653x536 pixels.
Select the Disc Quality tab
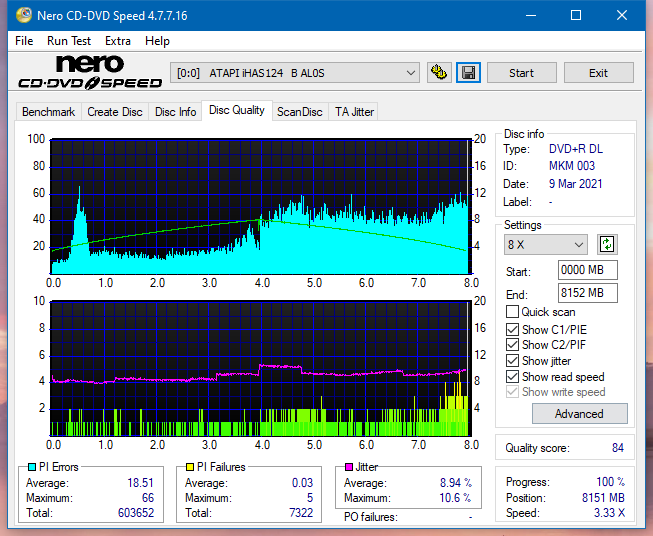(237, 110)
